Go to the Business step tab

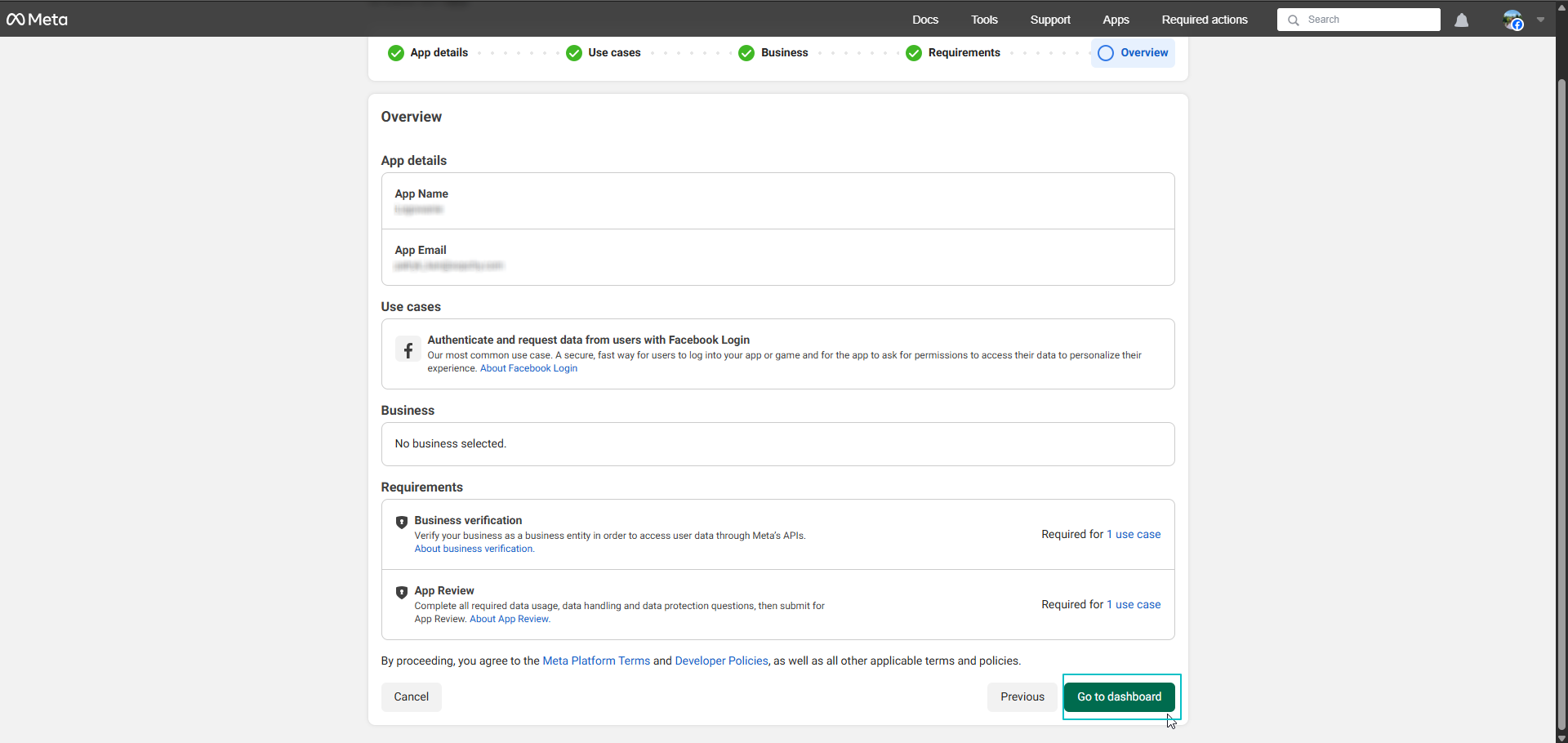[x=783, y=53]
